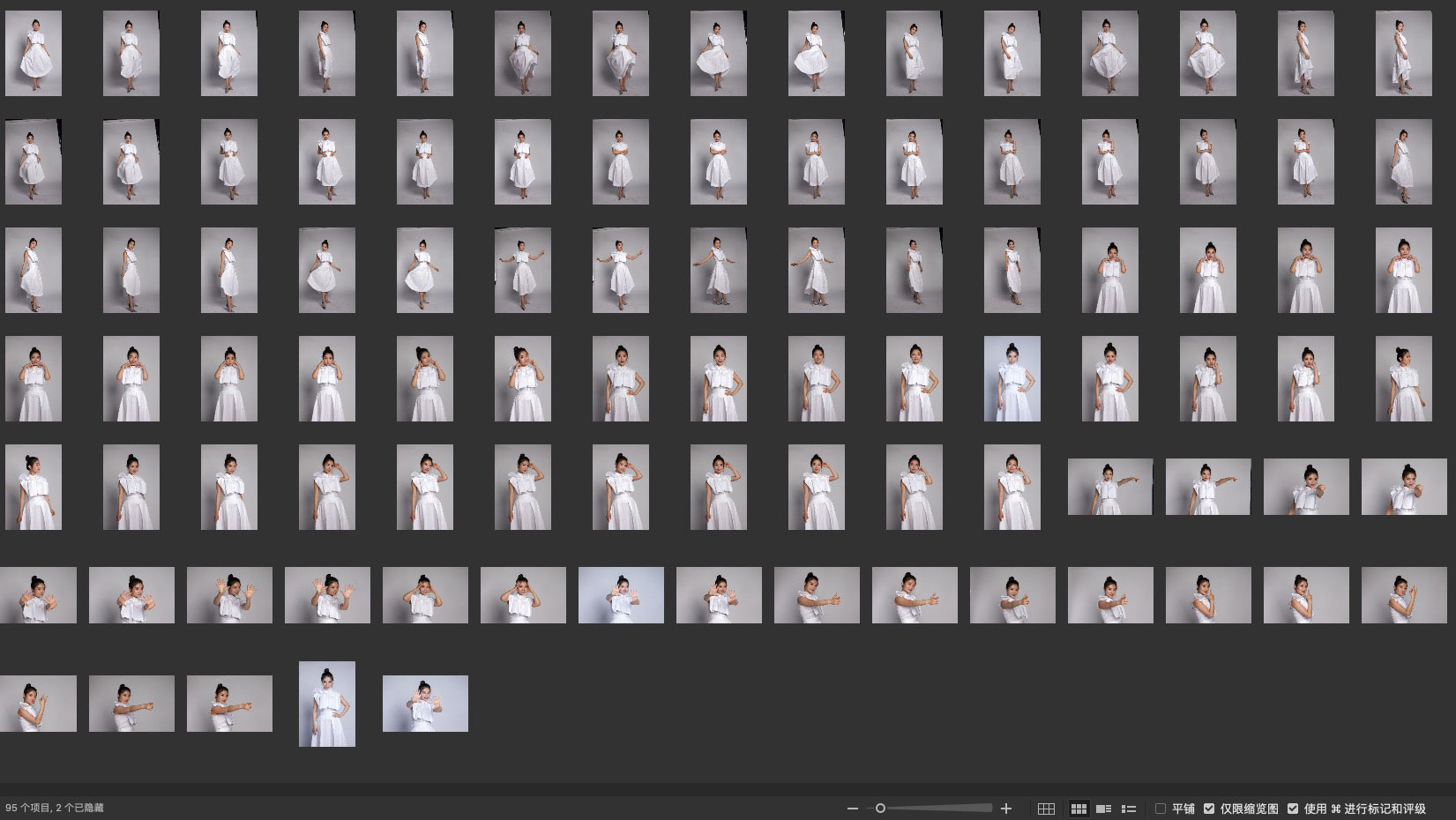Select blue-tinted portrait thumbnail in fourth row

pos(1012,378)
